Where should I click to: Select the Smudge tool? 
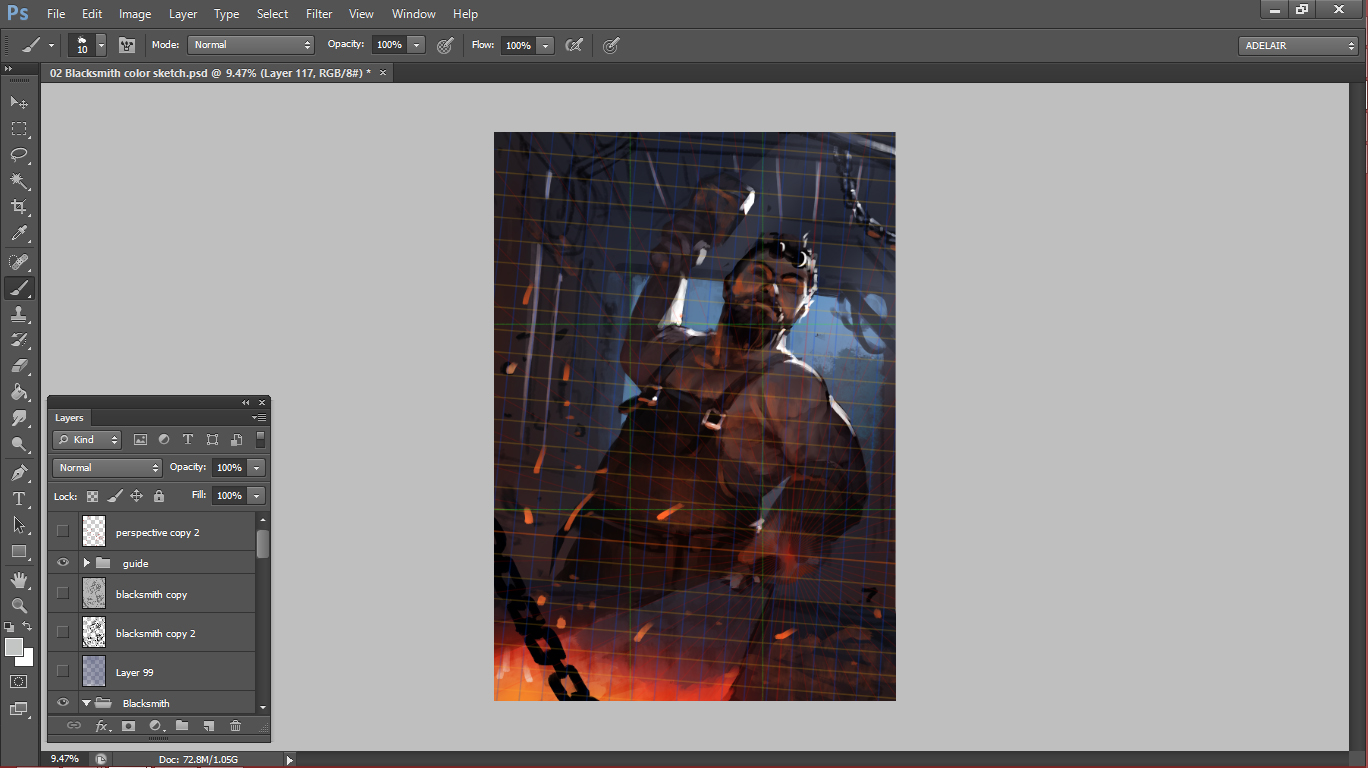point(19,418)
